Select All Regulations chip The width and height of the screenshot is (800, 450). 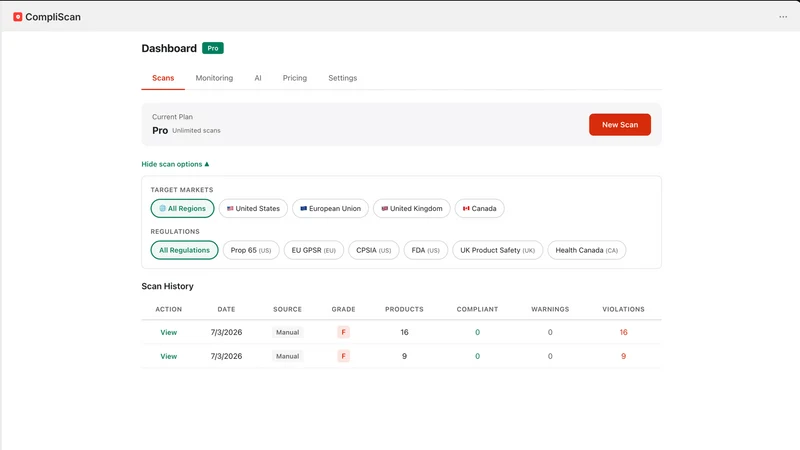pyautogui.click(x=184, y=250)
